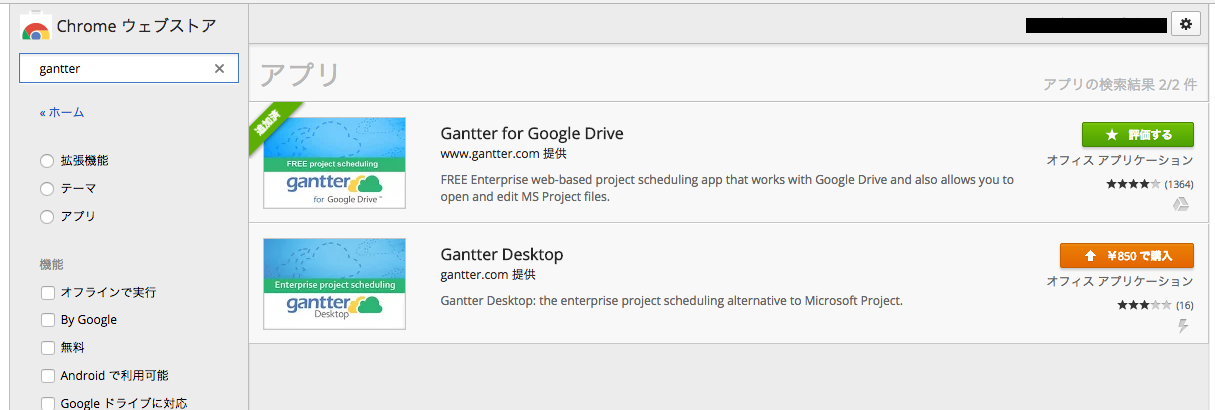Viewport: 1215px width, 410px height.
Task: Click the search field containing gantter
Action: click(x=120, y=69)
